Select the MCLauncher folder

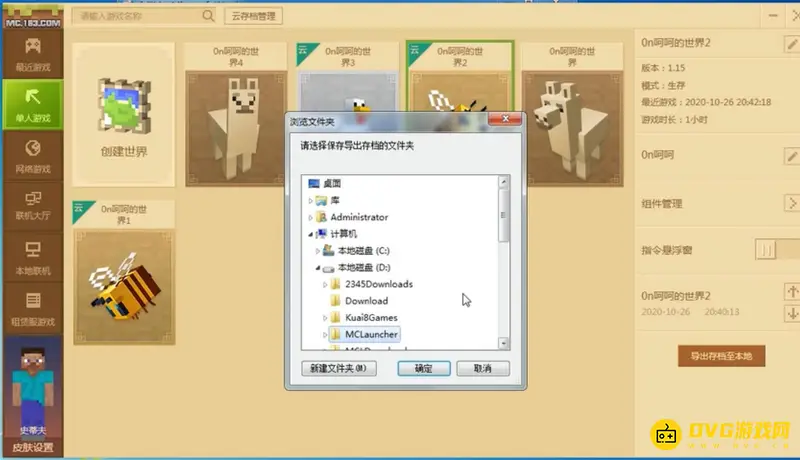[x=372, y=334]
